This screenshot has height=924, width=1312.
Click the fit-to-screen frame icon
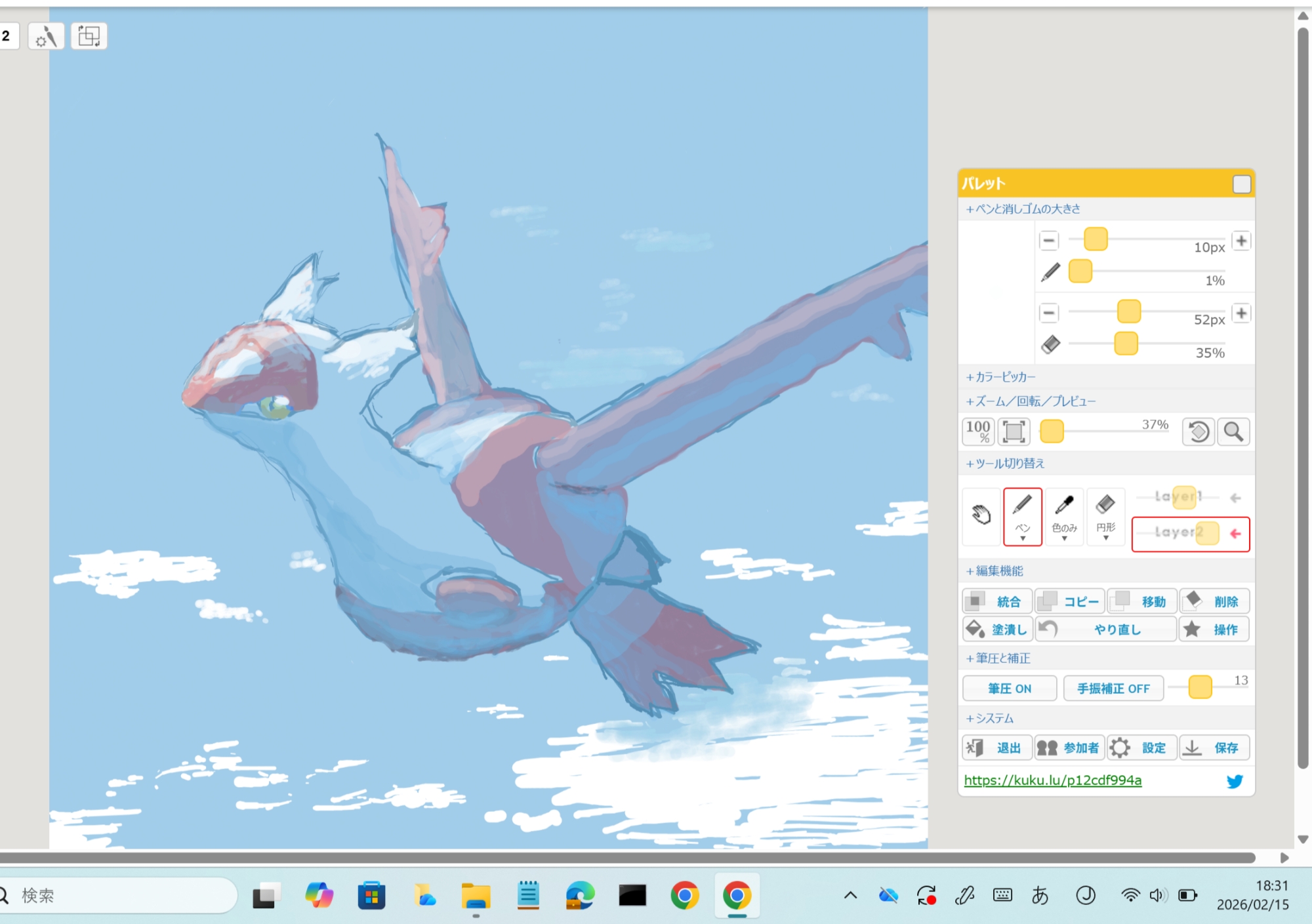pos(1014,432)
